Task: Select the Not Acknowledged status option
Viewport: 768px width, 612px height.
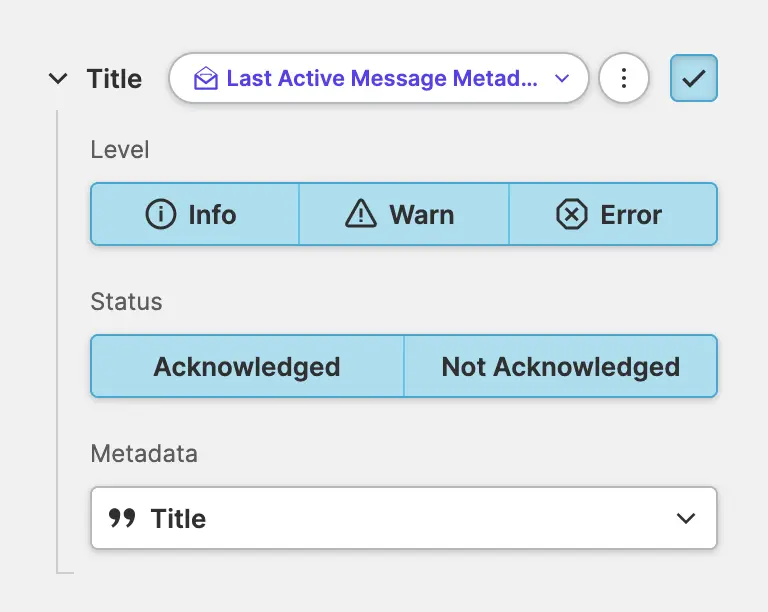Action: (x=561, y=367)
